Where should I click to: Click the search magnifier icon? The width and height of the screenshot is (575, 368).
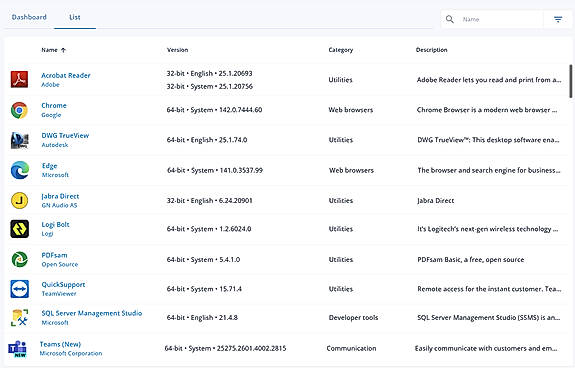(450, 19)
